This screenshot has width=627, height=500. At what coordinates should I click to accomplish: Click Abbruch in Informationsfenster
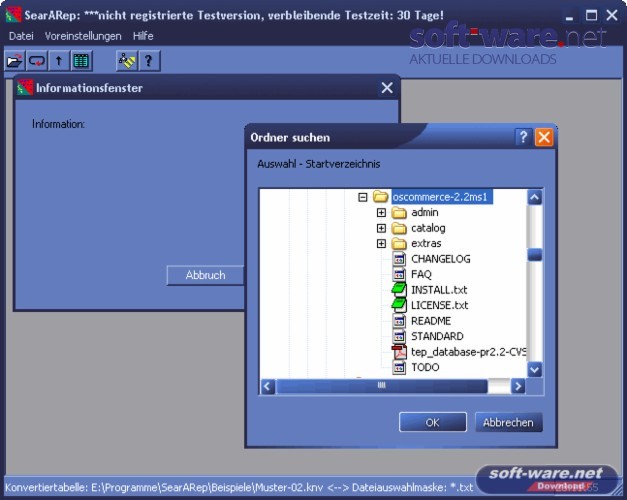tap(205, 275)
